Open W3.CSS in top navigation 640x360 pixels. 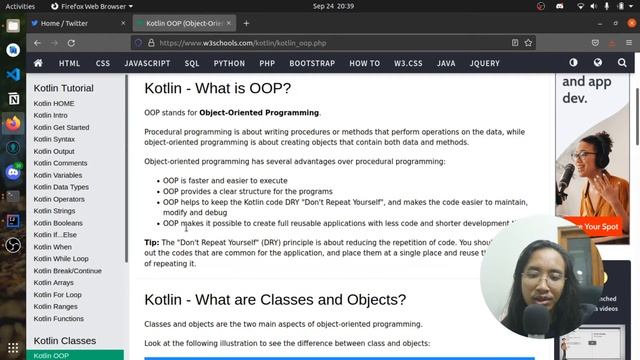pos(408,63)
